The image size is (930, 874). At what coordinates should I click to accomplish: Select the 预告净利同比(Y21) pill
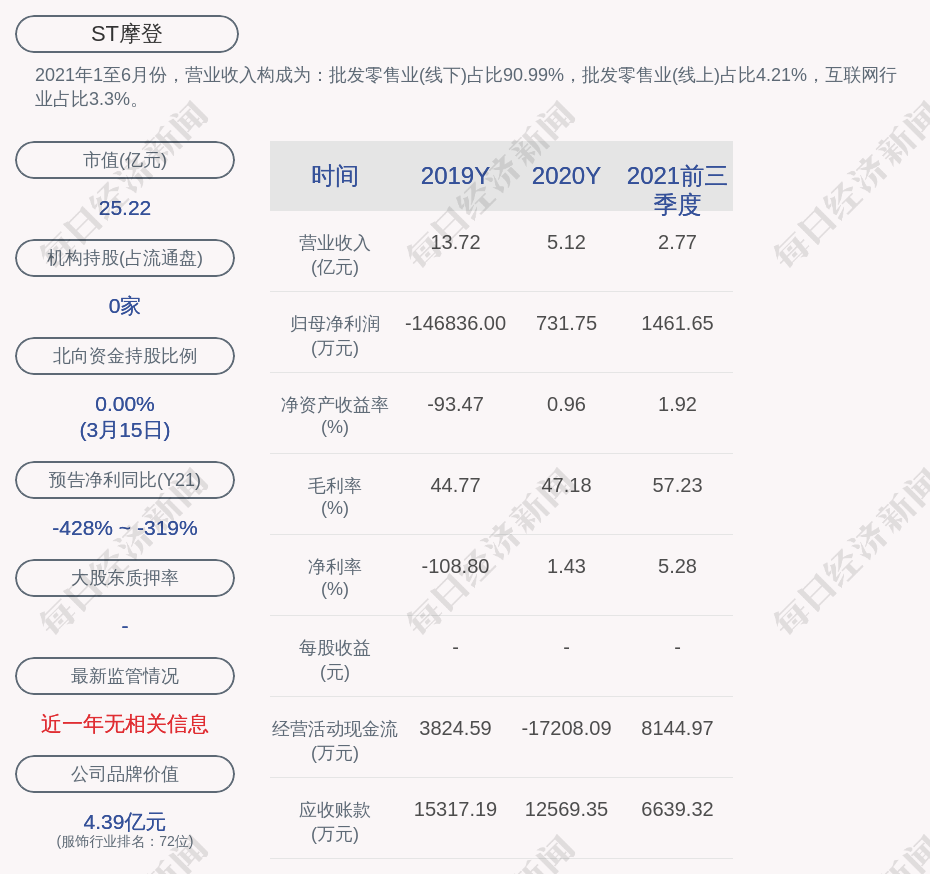pyautogui.click(x=125, y=480)
